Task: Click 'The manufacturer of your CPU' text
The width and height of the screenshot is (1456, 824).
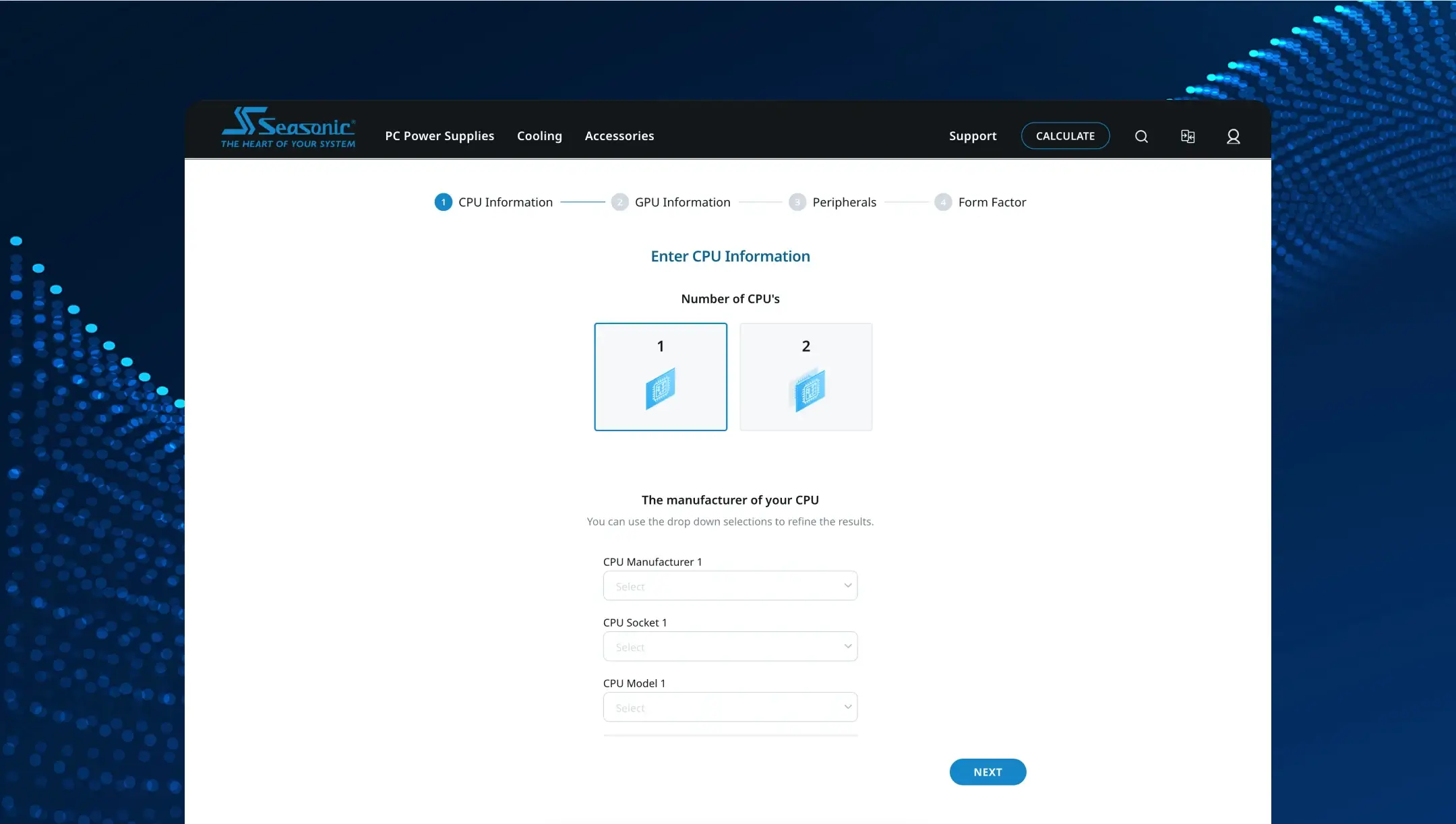Action: (x=730, y=500)
